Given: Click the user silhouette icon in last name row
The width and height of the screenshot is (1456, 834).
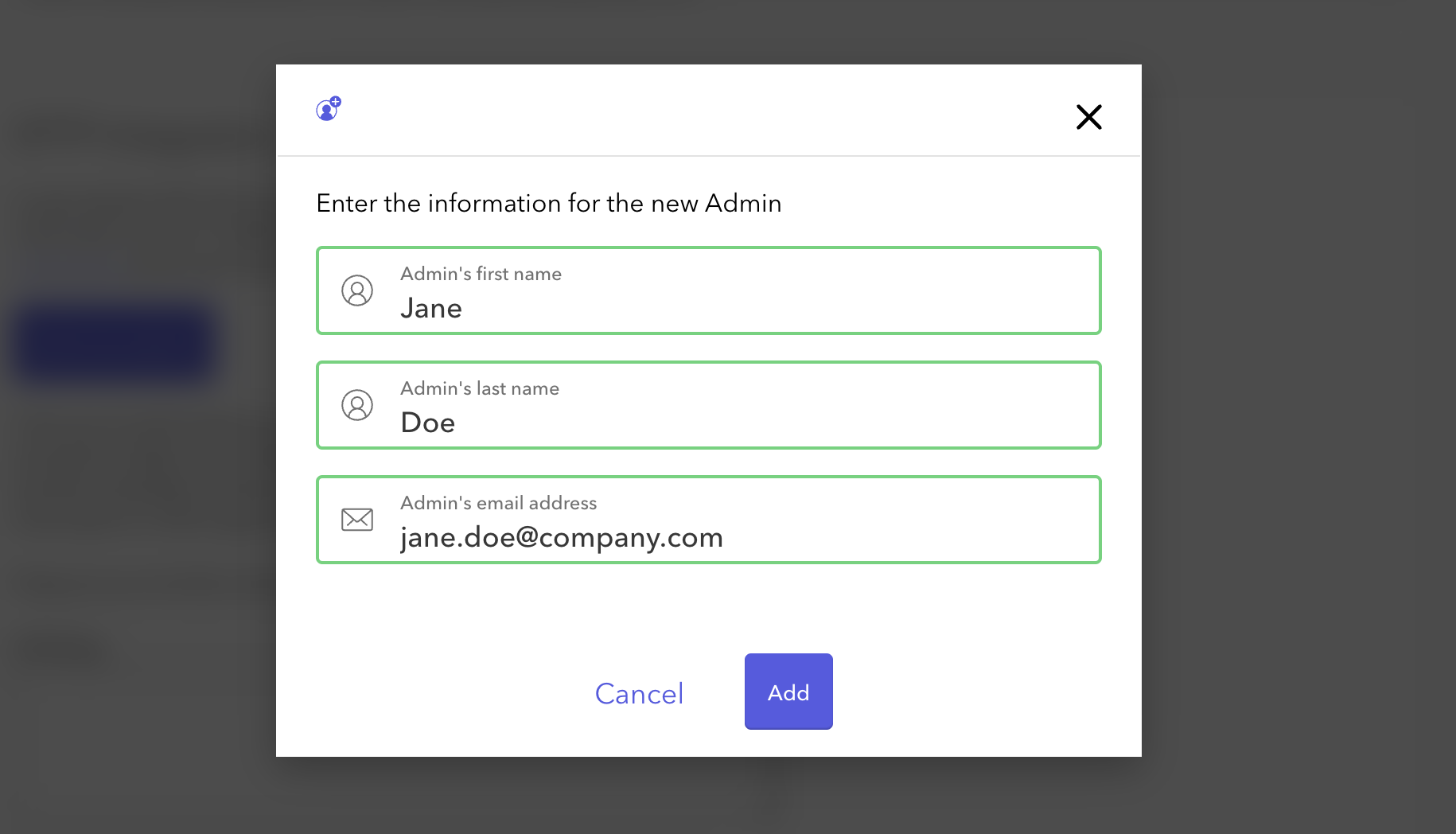Looking at the screenshot, I should 357,405.
